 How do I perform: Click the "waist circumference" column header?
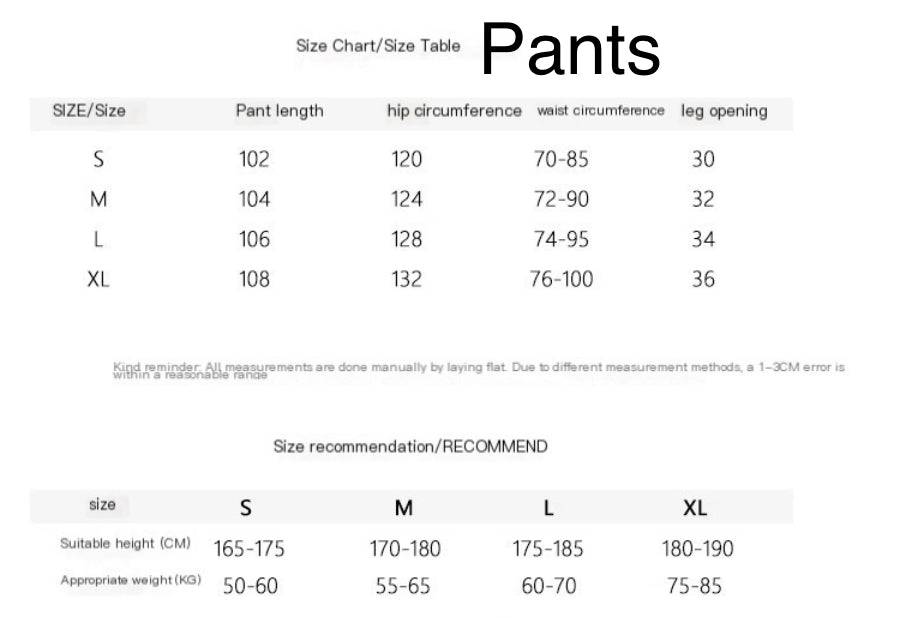pyautogui.click(x=600, y=111)
